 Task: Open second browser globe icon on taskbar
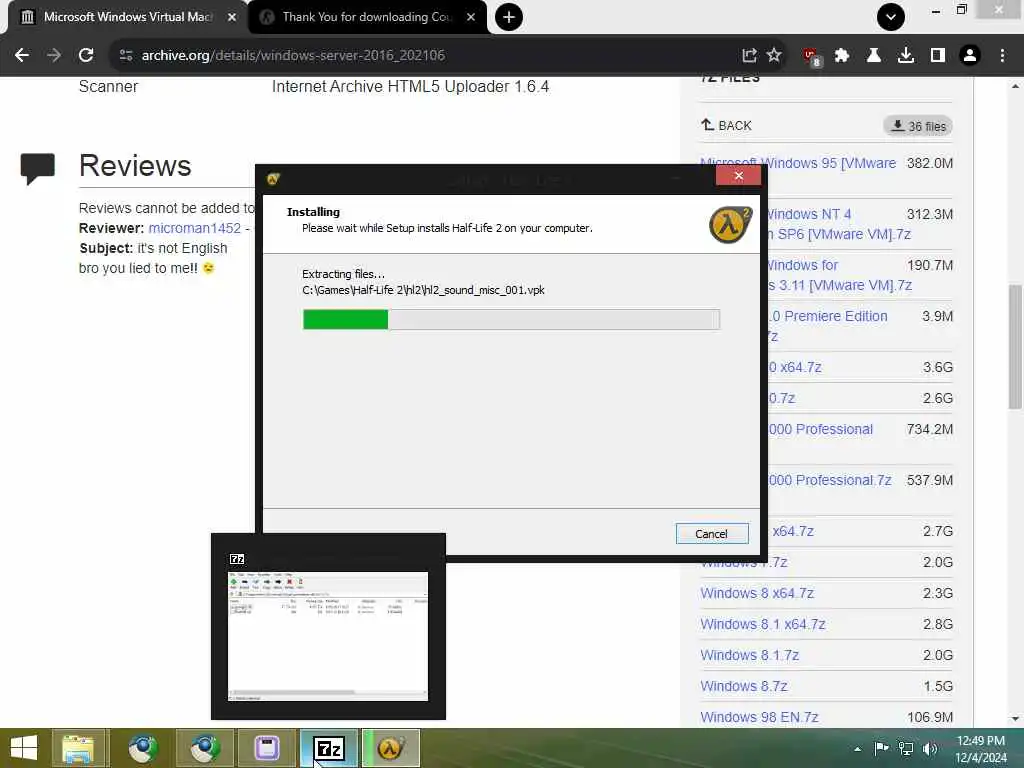(204, 748)
